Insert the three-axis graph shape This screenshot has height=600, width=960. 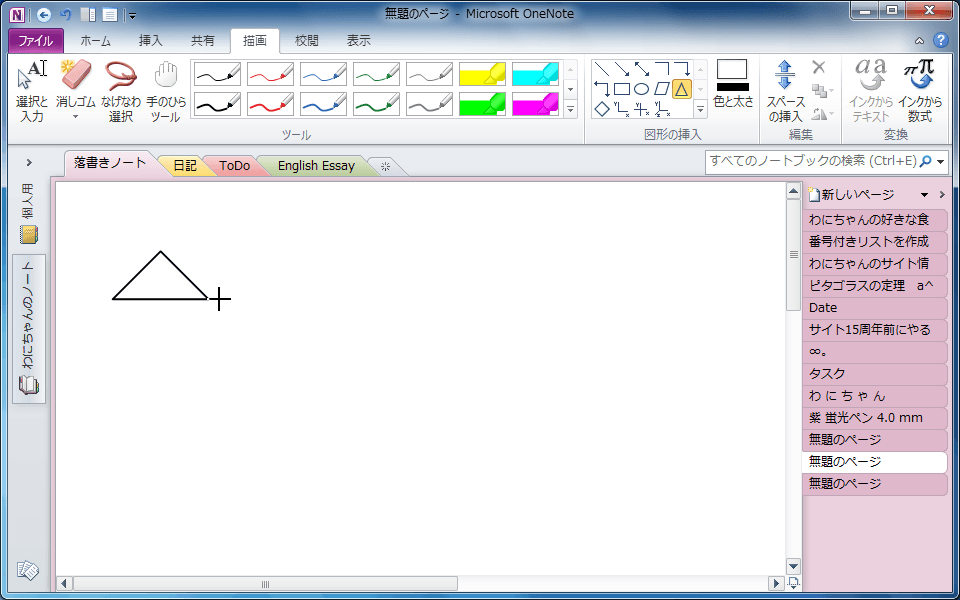pyautogui.click(x=662, y=109)
